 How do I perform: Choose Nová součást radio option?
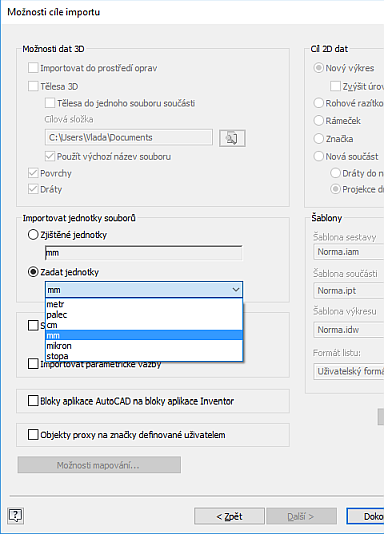pos(318,156)
